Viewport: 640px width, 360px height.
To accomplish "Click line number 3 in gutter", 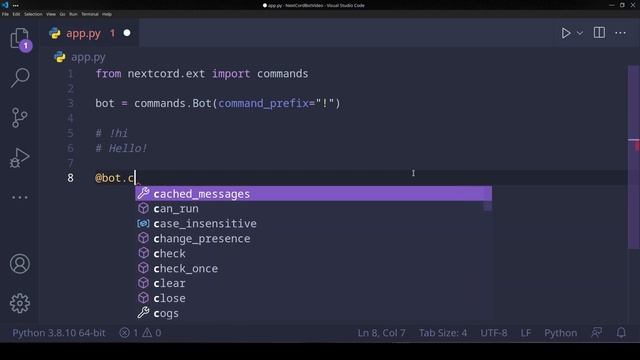I will pos(70,103).
